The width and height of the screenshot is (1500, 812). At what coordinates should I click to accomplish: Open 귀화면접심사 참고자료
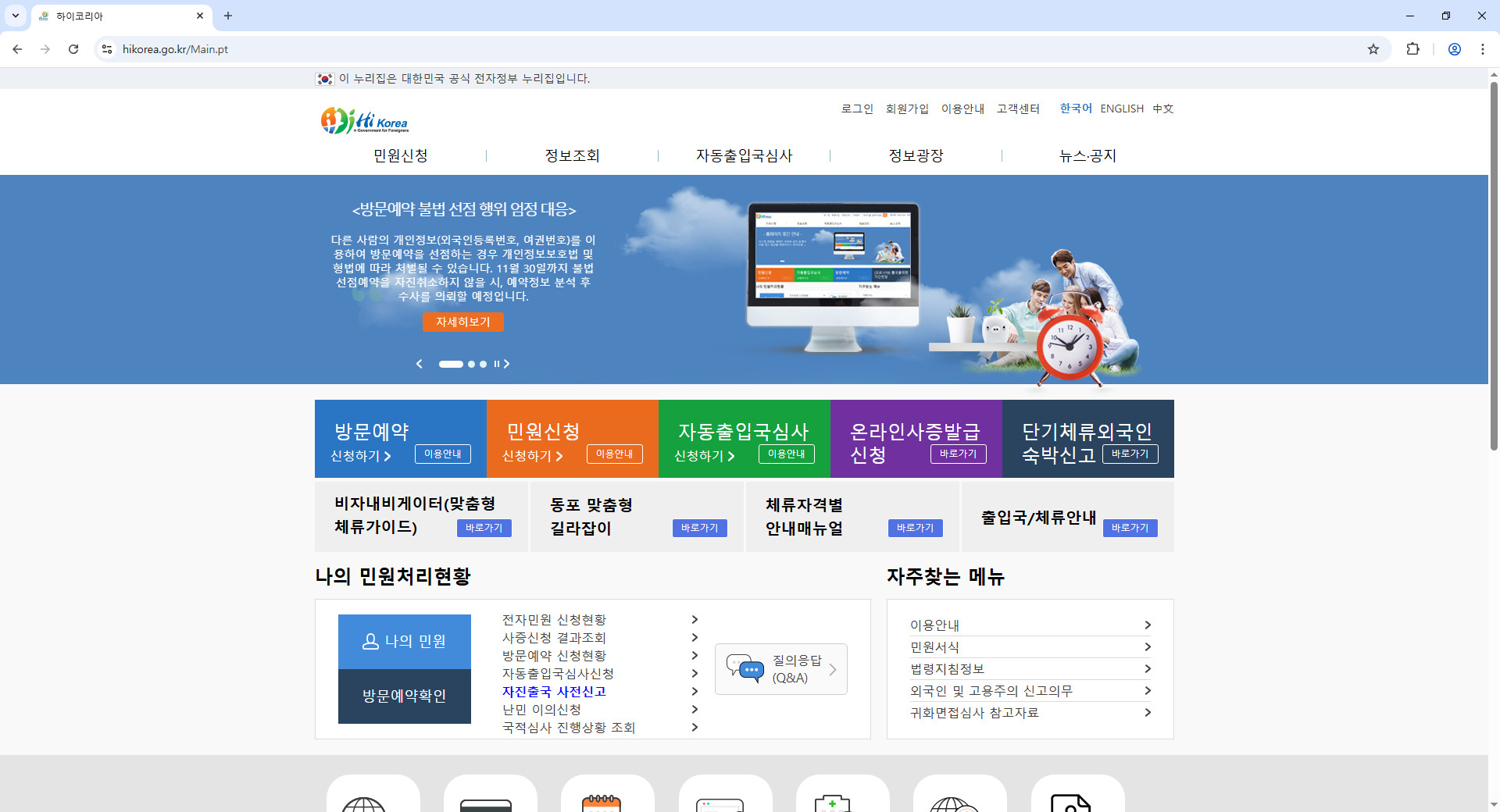click(1030, 713)
